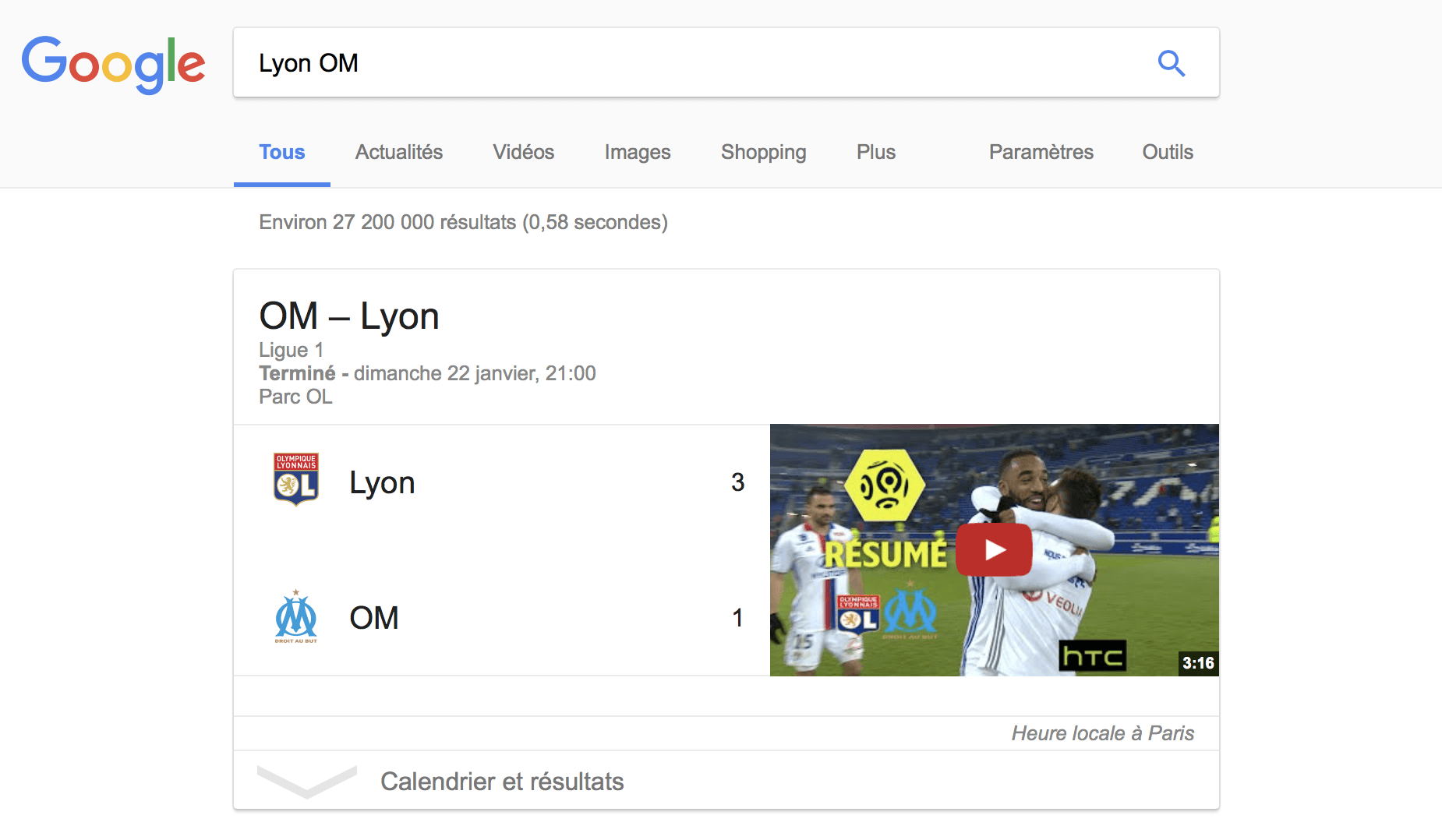Click the 3:16 duration badge on video

tap(1198, 663)
